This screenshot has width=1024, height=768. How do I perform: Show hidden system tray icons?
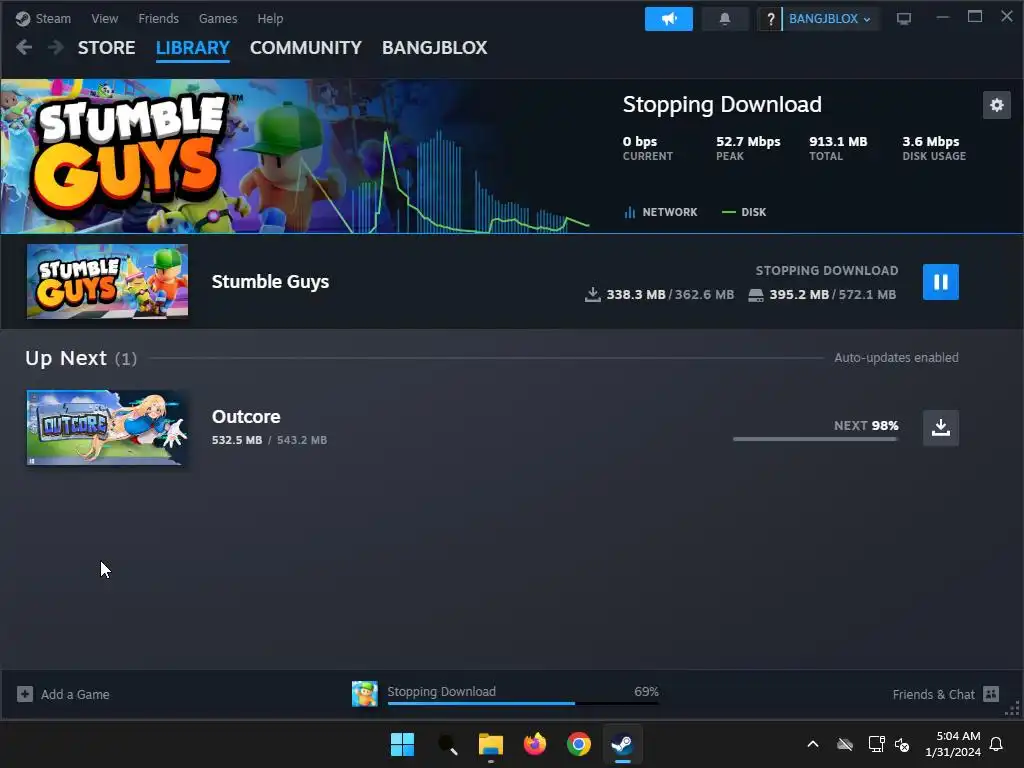(x=813, y=744)
